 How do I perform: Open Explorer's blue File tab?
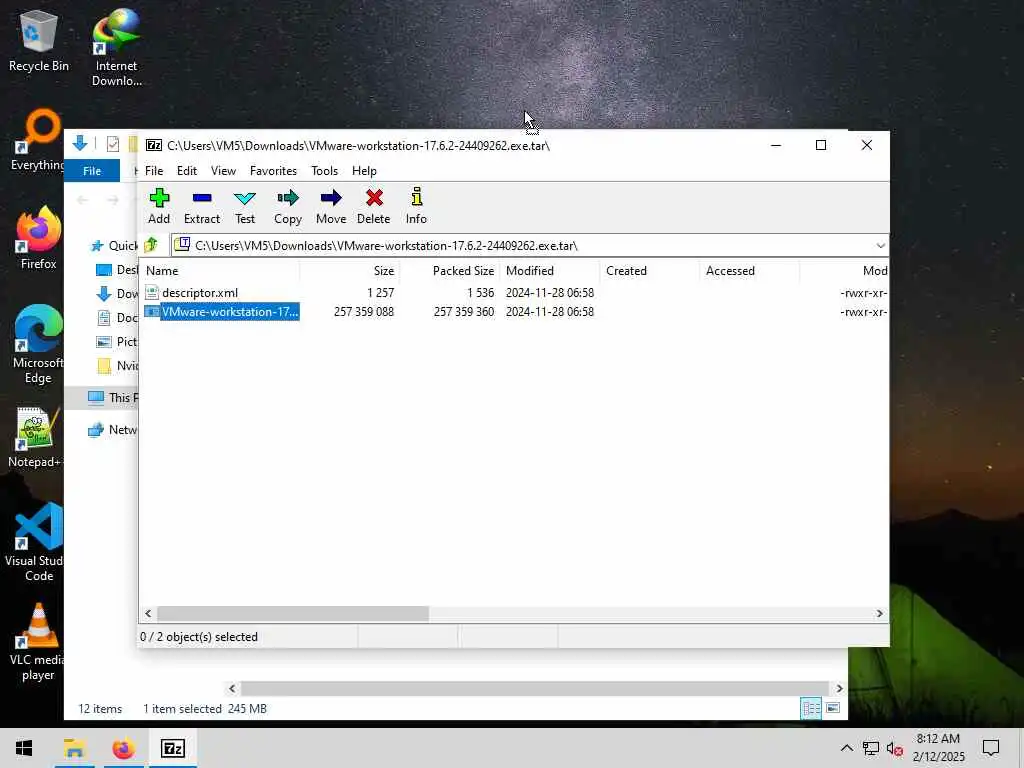pos(92,170)
